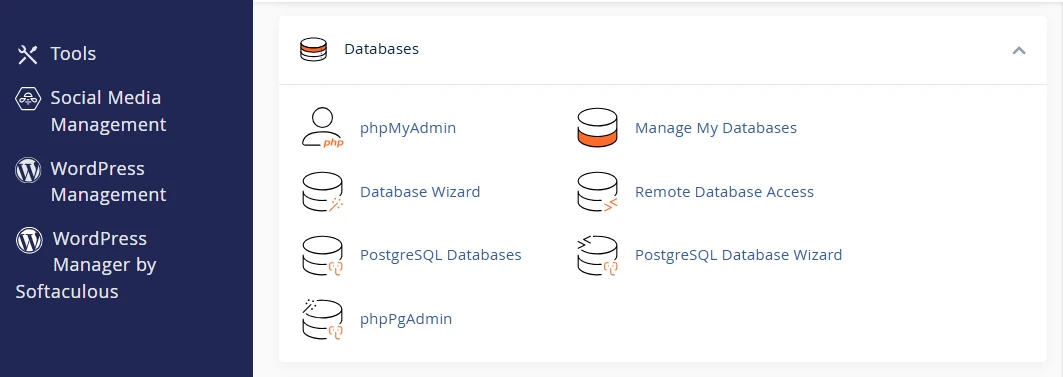Go to the PostgreSQL Databases link
Viewport: 1063px width, 377px height.
click(x=441, y=255)
